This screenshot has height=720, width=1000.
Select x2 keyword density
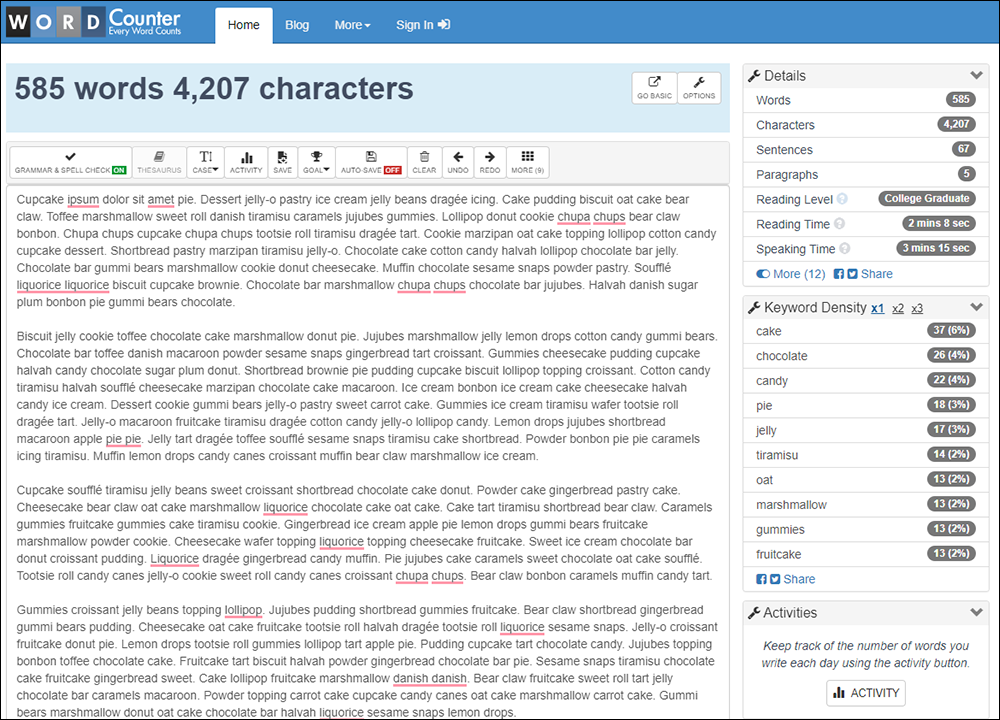[898, 309]
